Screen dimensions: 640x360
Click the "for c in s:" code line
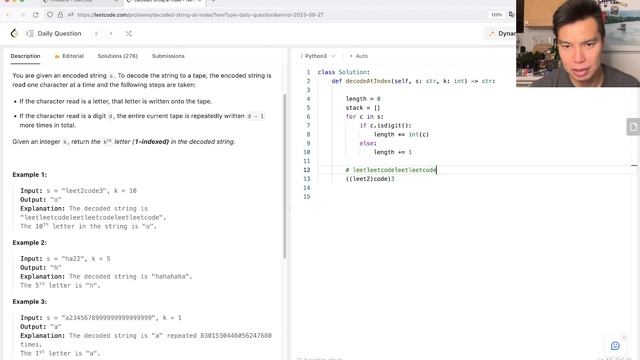coord(364,117)
